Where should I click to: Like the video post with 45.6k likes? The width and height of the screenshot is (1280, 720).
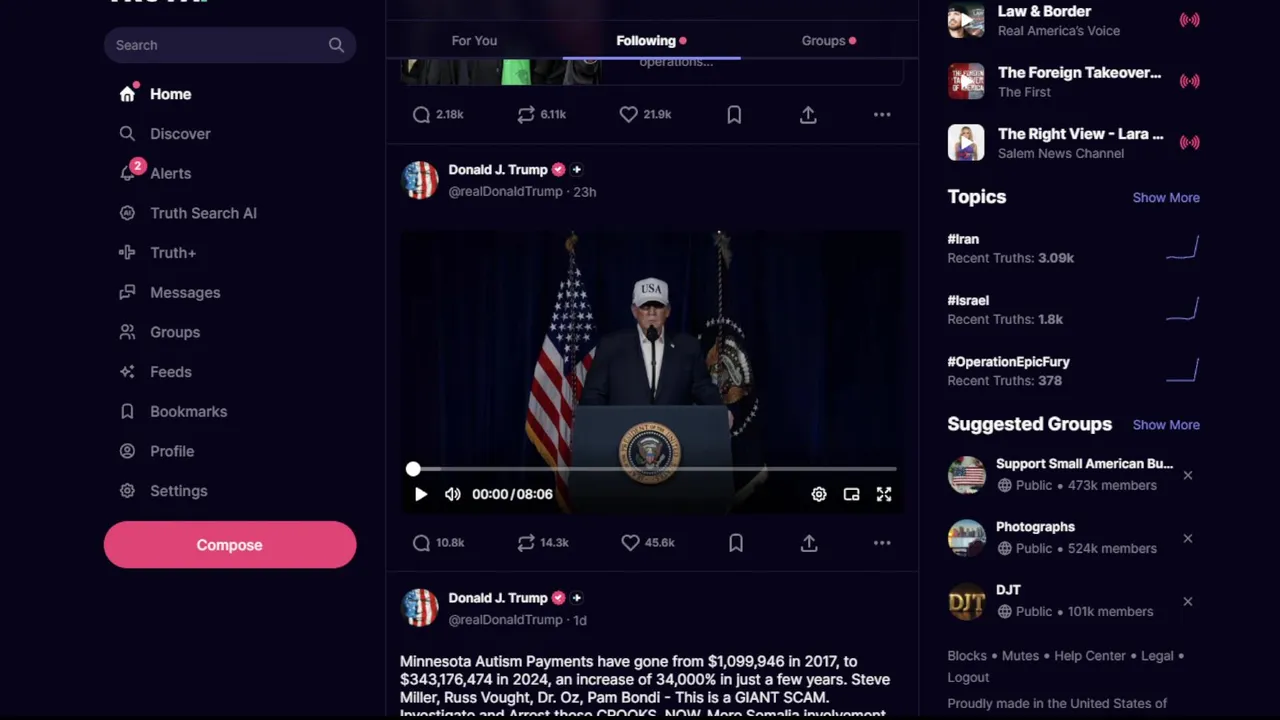coord(630,543)
